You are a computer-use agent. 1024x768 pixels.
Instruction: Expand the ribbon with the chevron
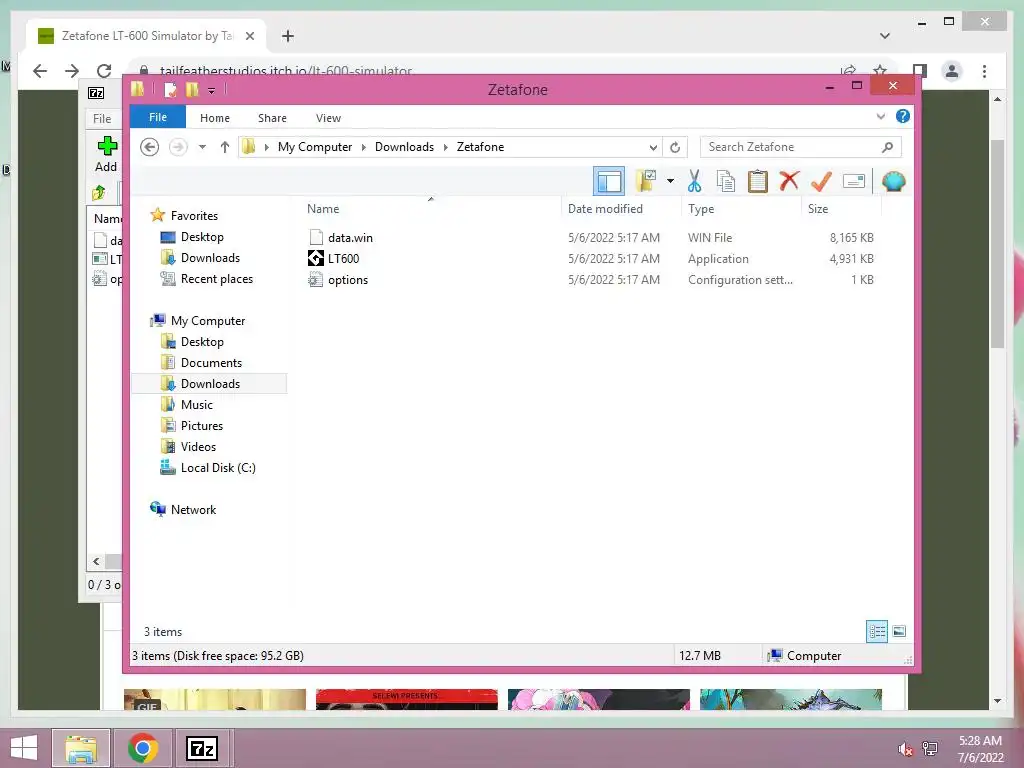click(880, 117)
